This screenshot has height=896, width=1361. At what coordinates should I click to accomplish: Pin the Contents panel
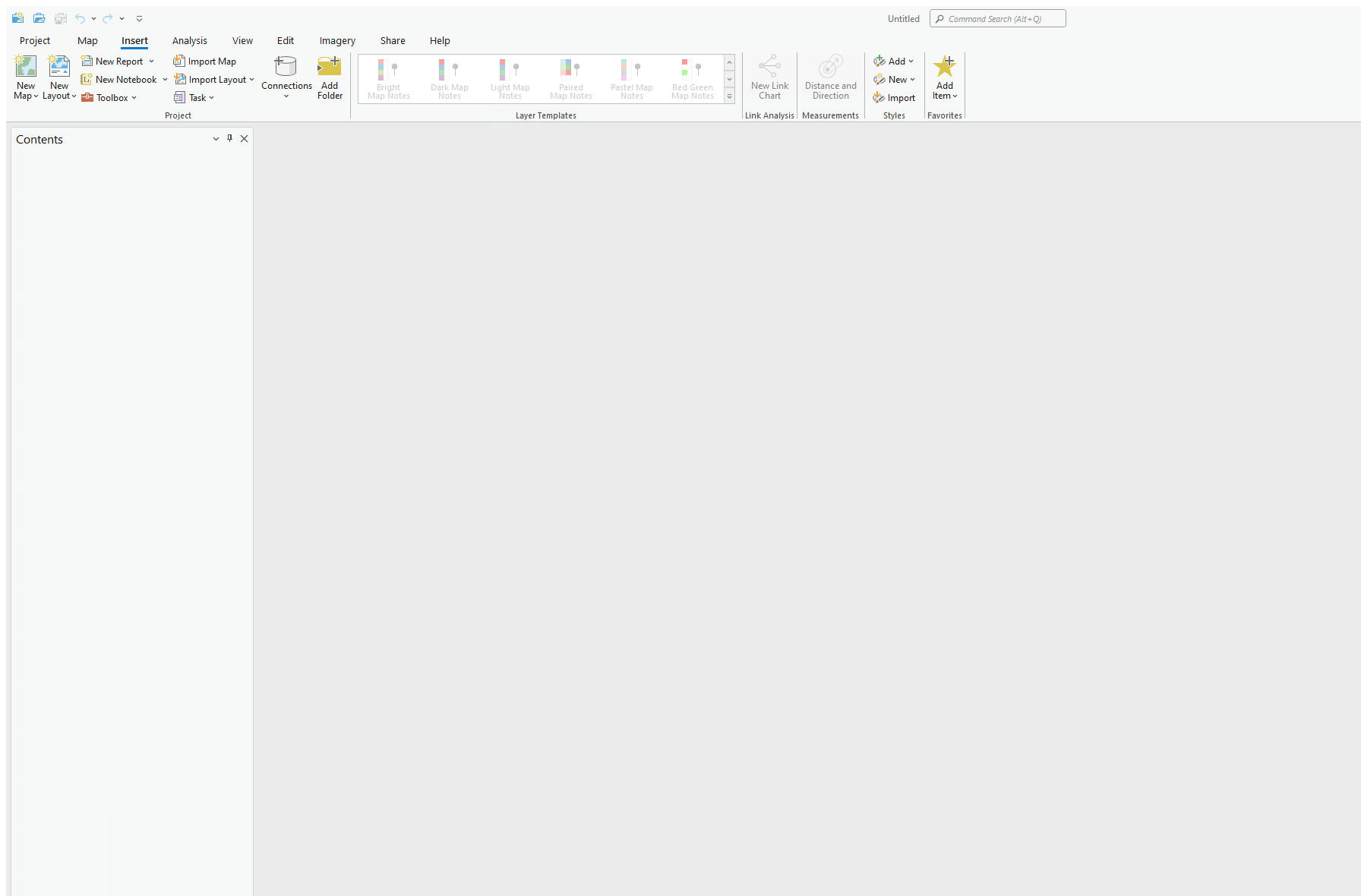[229, 138]
